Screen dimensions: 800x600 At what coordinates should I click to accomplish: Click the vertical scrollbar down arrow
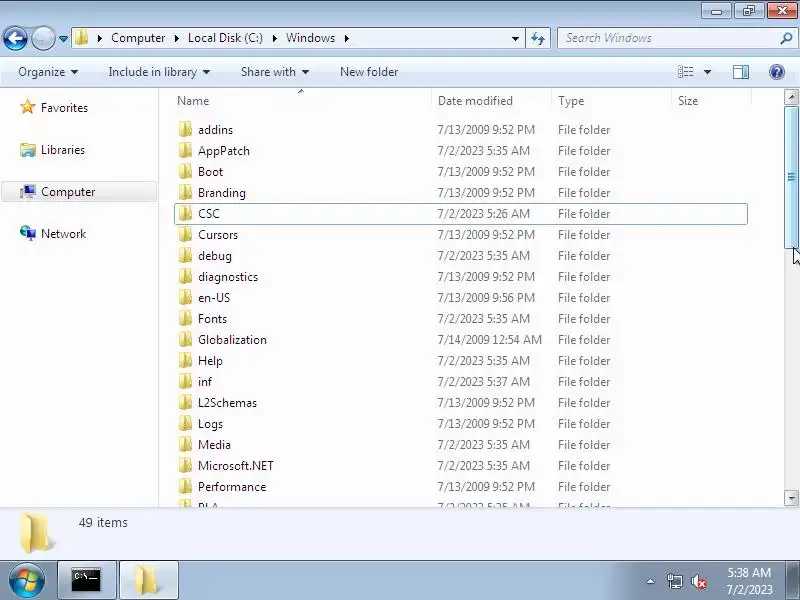(791, 497)
